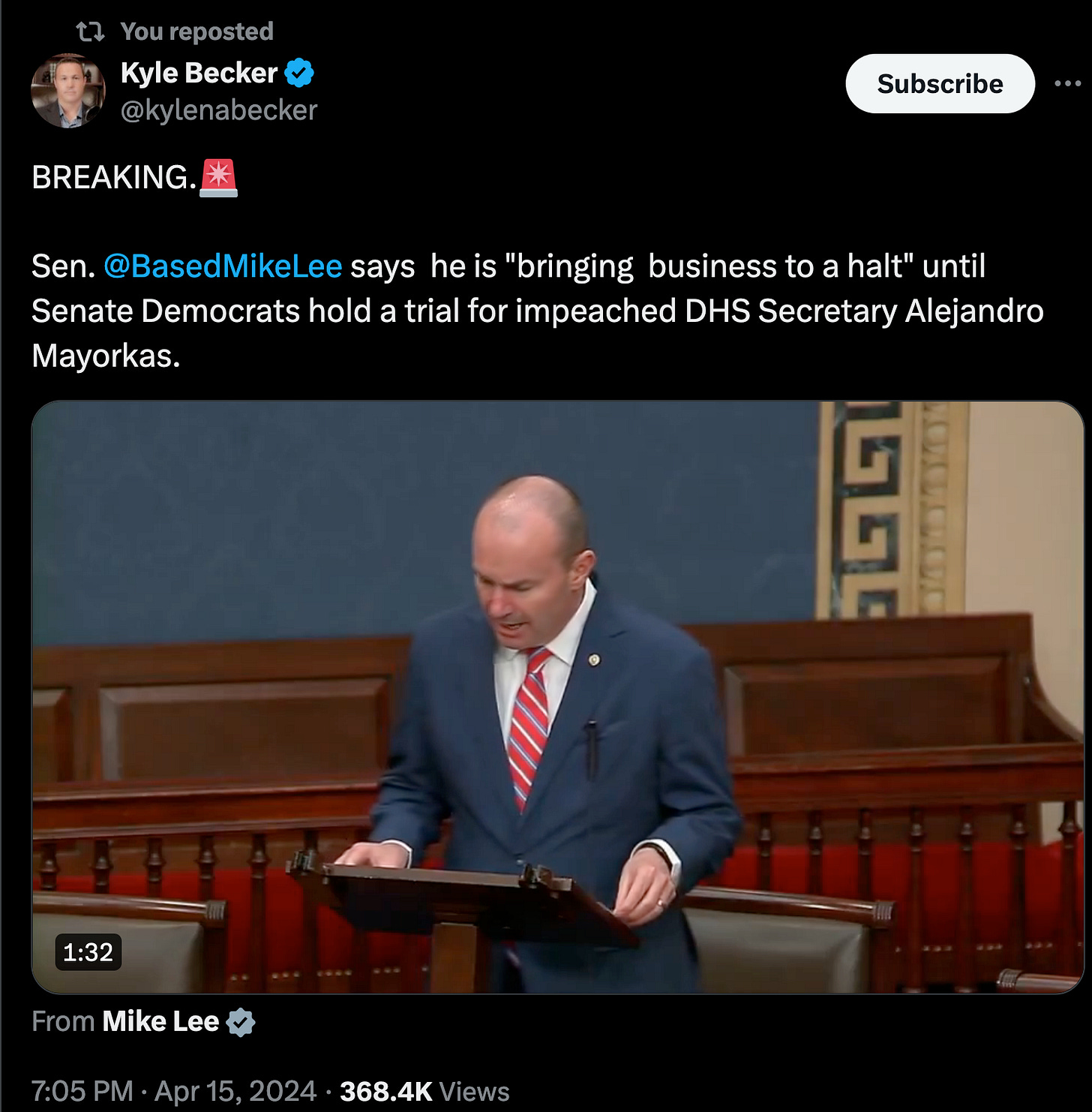The width and height of the screenshot is (1092, 1112).
Task: Open Kyle Becker display name
Action: (199, 73)
